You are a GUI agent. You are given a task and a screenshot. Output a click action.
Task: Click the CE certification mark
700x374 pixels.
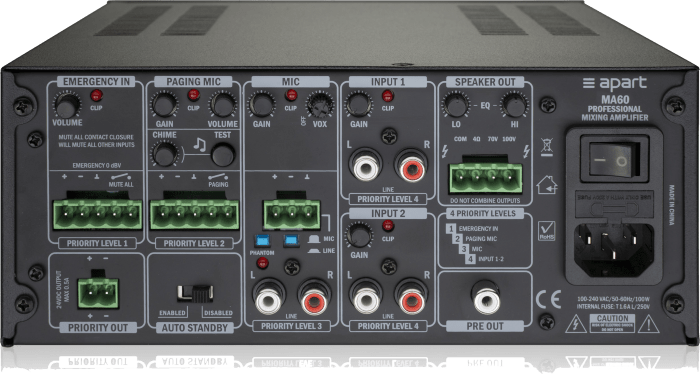coord(548,299)
